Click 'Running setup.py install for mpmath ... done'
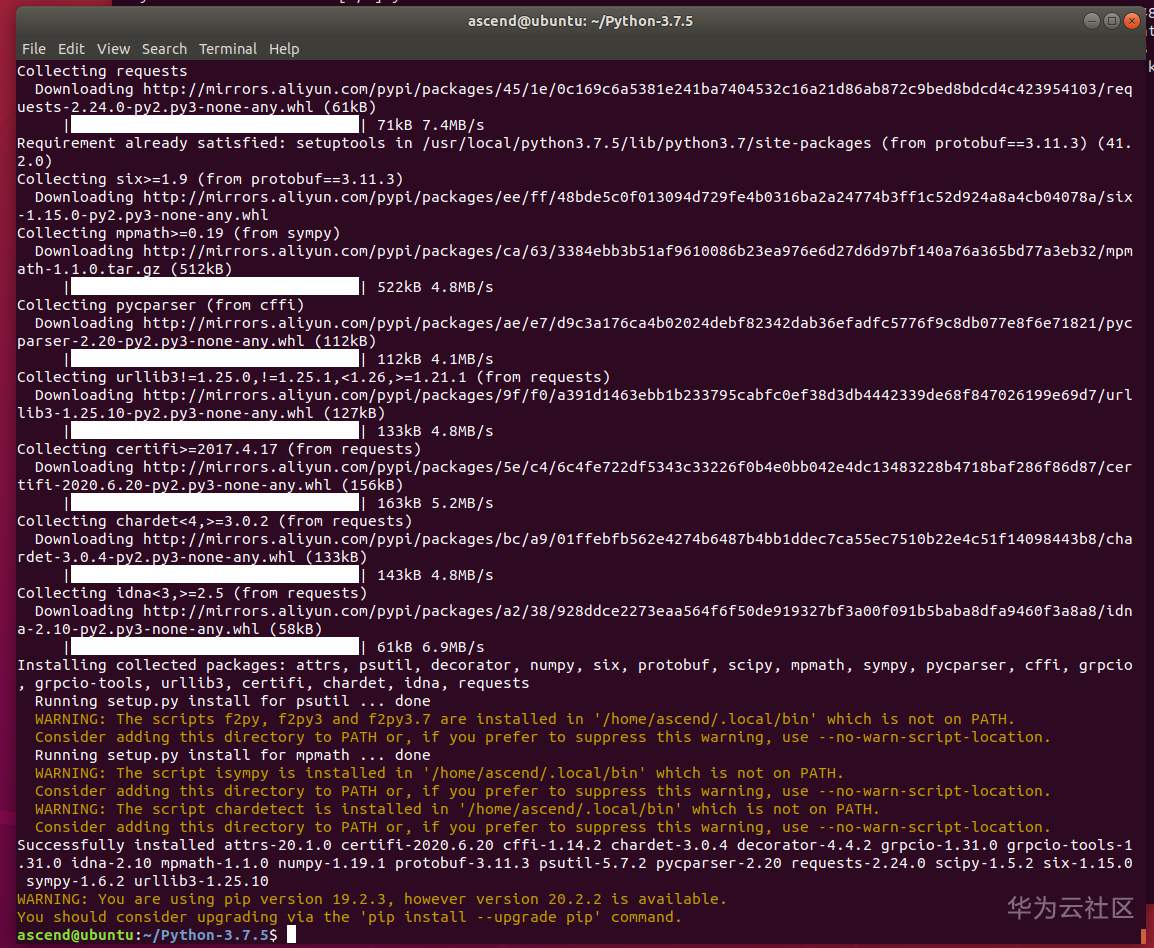Screen dimensions: 1154x948 tap(233, 755)
